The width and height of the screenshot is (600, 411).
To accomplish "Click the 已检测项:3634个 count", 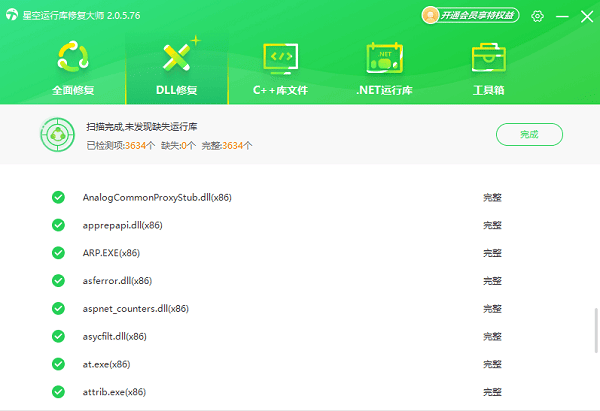I will (121, 145).
